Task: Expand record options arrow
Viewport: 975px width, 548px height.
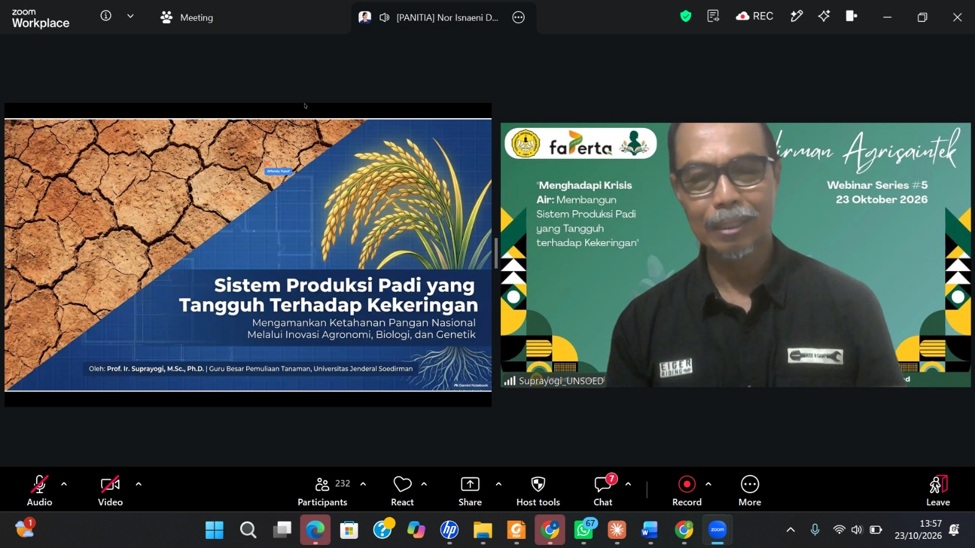Action: [x=708, y=484]
